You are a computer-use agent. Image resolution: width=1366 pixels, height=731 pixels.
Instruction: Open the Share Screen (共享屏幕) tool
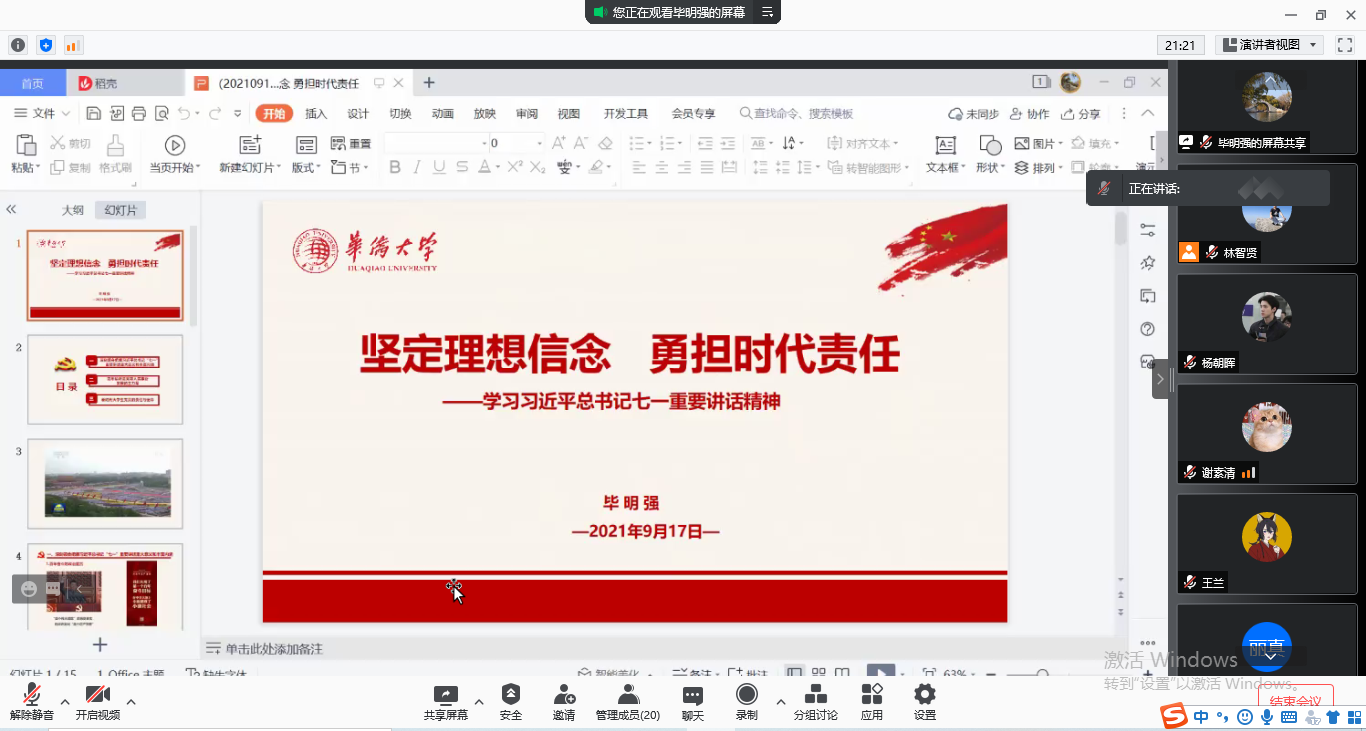pos(445,702)
